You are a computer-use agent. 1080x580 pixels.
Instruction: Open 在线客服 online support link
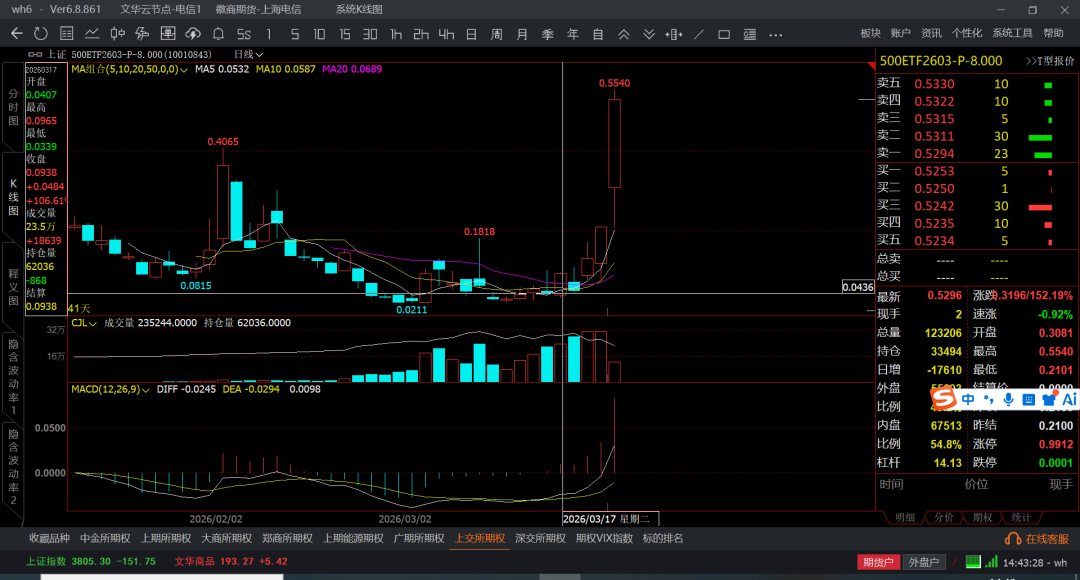(x=1042, y=538)
